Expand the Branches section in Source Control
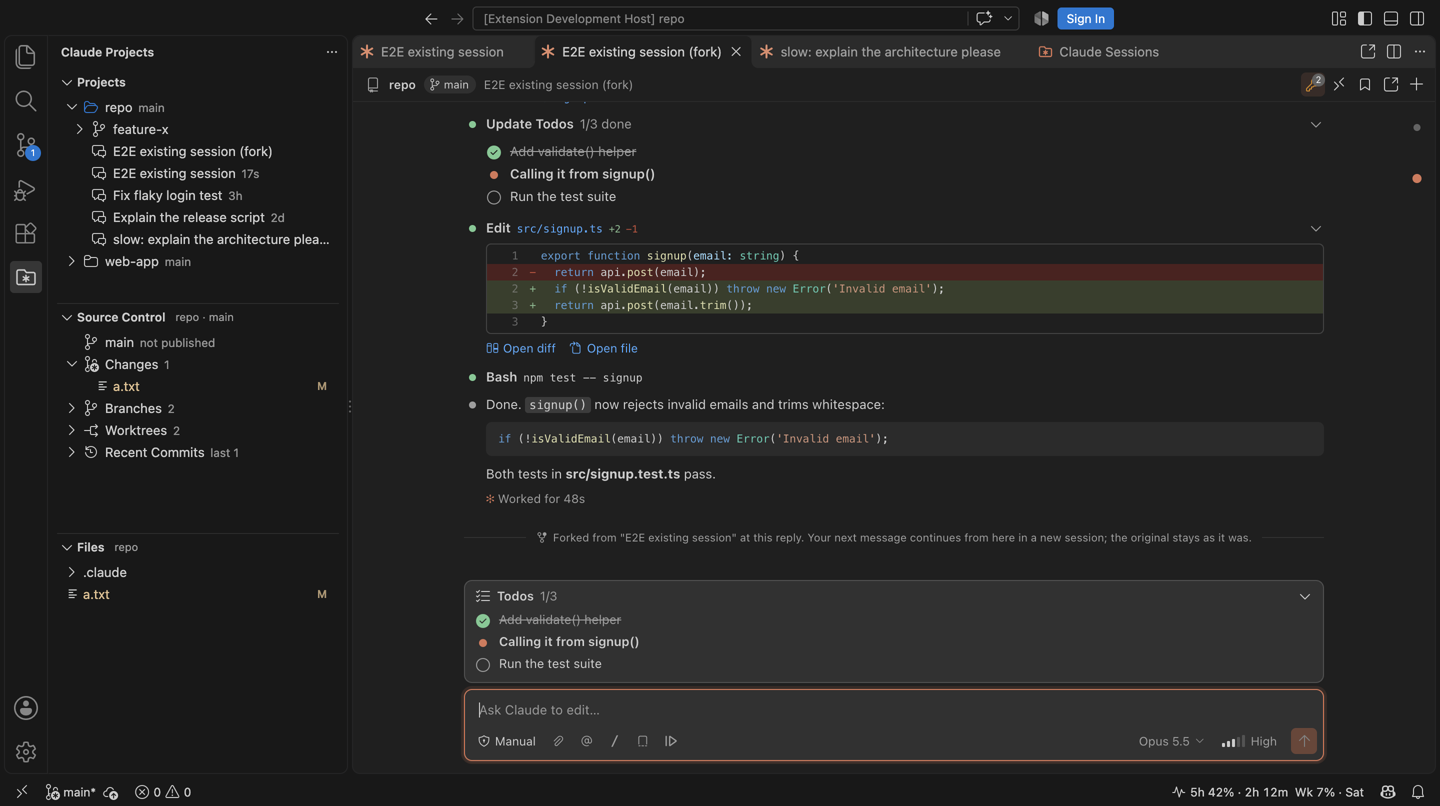Image resolution: width=1440 pixels, height=806 pixels. [x=72, y=409]
